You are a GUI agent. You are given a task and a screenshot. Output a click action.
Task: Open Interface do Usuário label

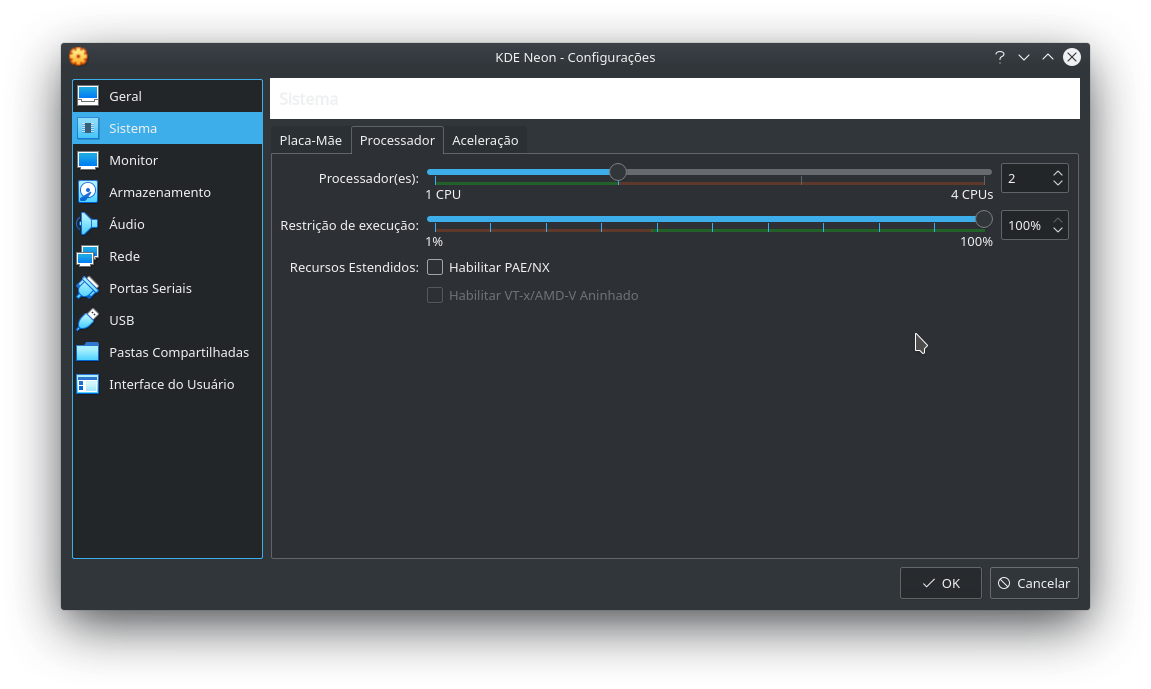click(172, 384)
